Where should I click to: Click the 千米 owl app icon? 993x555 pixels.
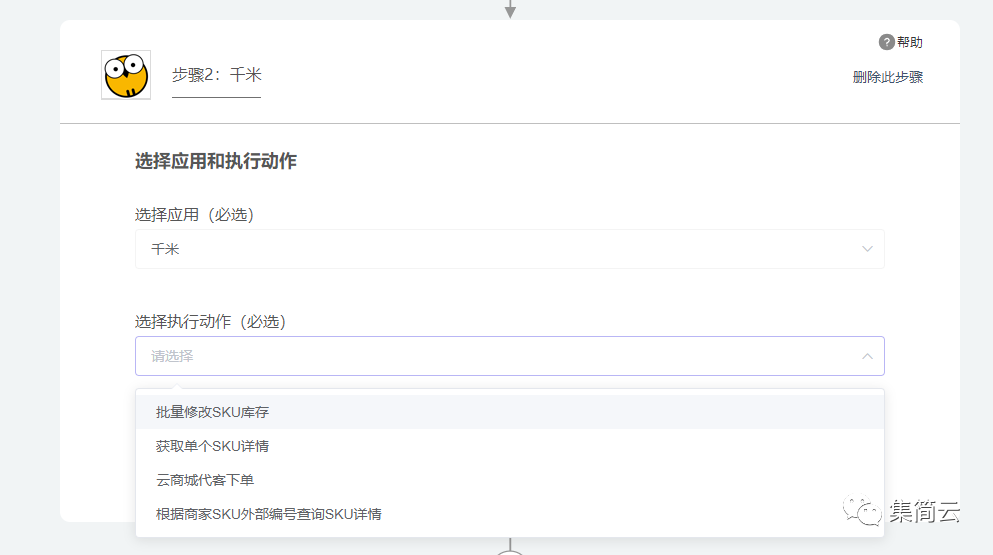pyautogui.click(x=126, y=75)
